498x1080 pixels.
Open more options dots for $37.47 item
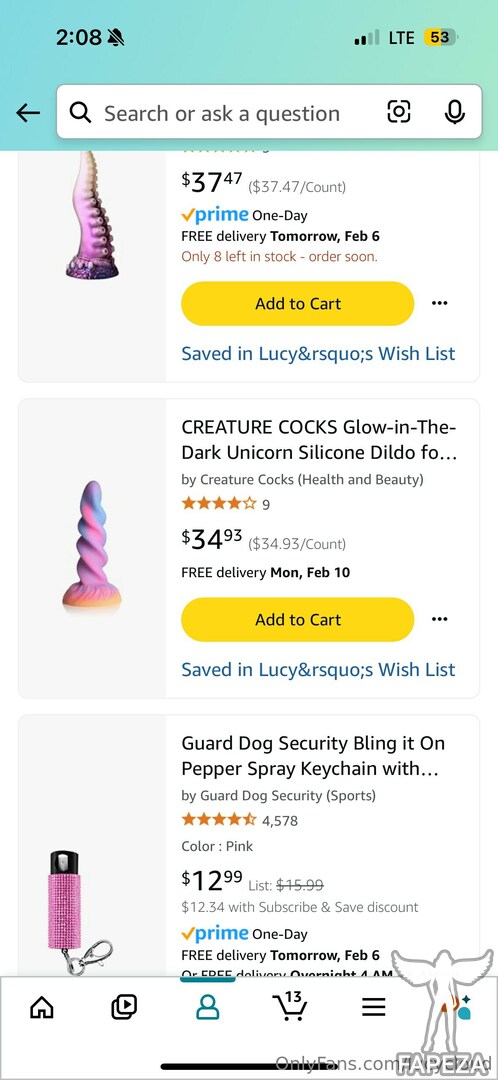click(x=439, y=303)
